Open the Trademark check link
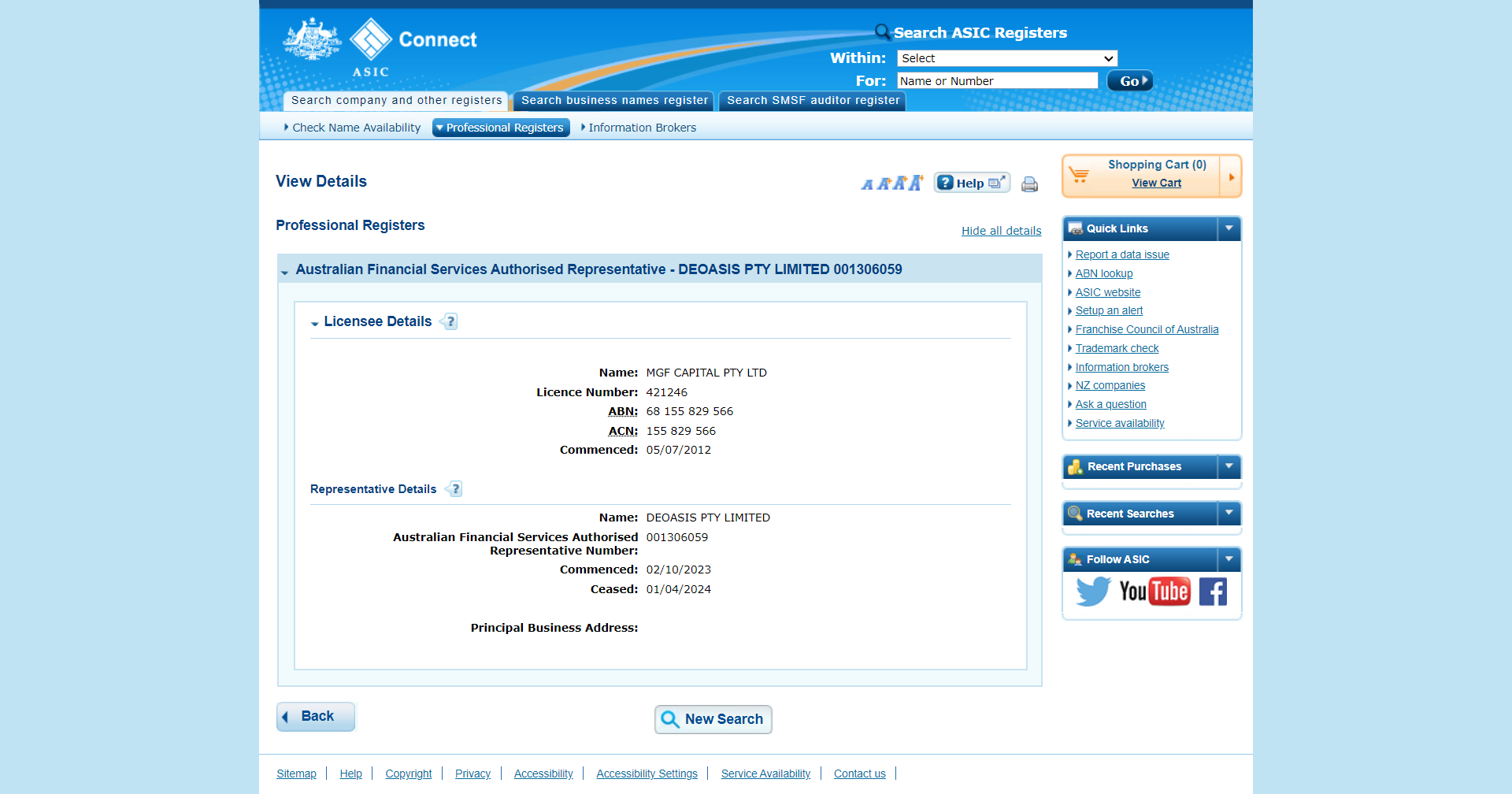The width and height of the screenshot is (1512, 794). pyautogui.click(x=1117, y=348)
